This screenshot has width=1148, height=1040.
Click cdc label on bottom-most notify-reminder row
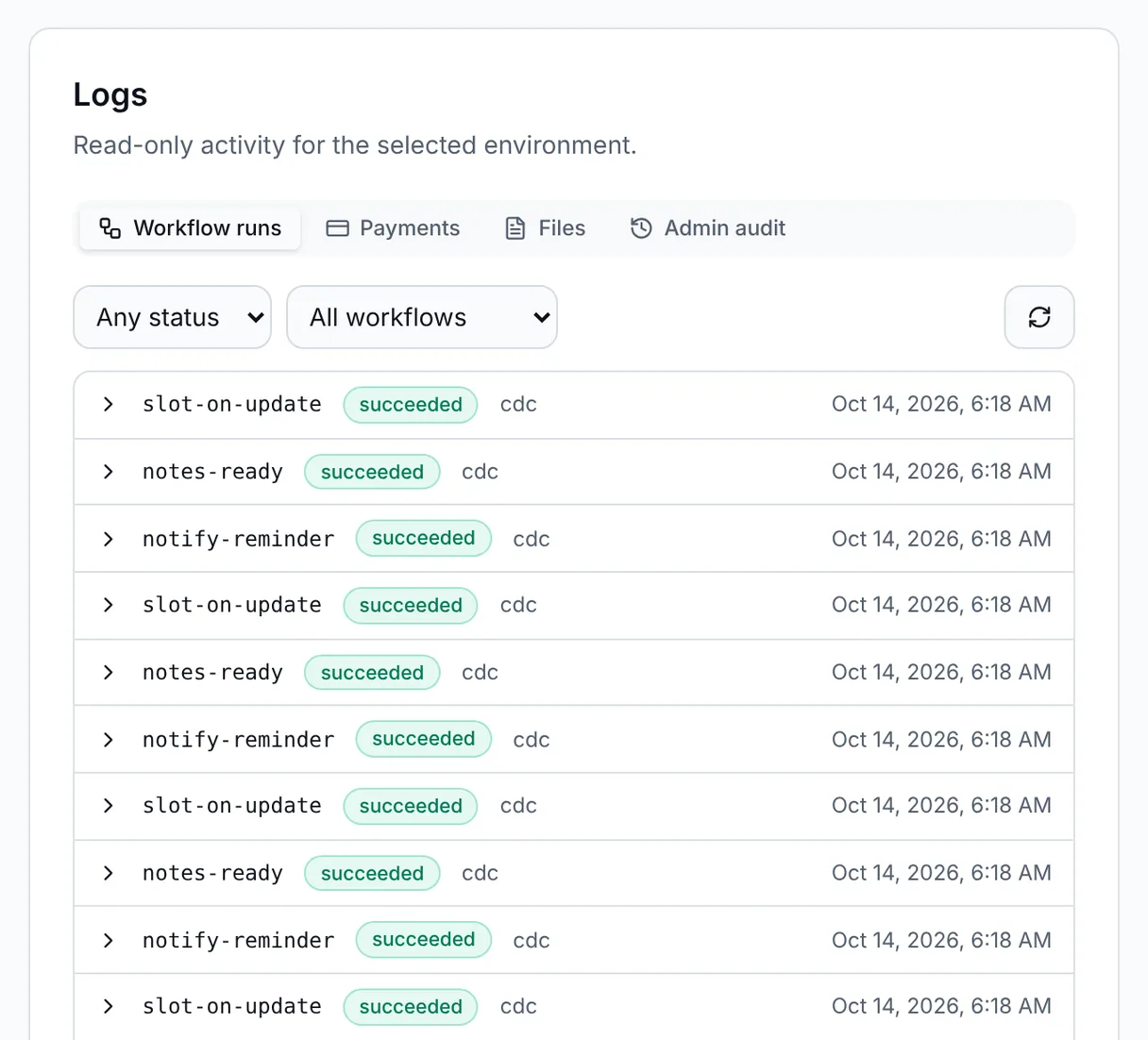click(x=532, y=941)
